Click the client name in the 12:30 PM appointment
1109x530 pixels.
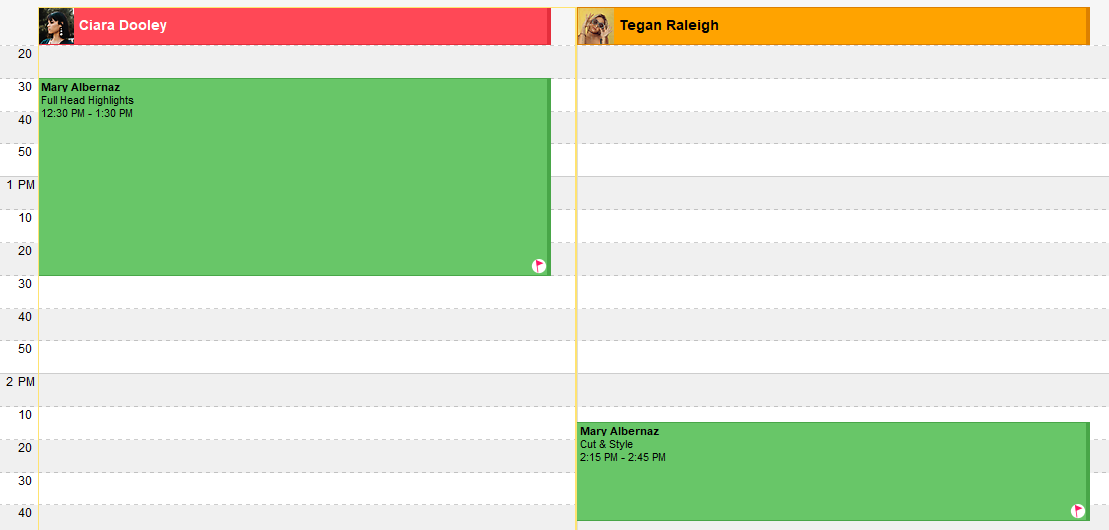(80, 87)
